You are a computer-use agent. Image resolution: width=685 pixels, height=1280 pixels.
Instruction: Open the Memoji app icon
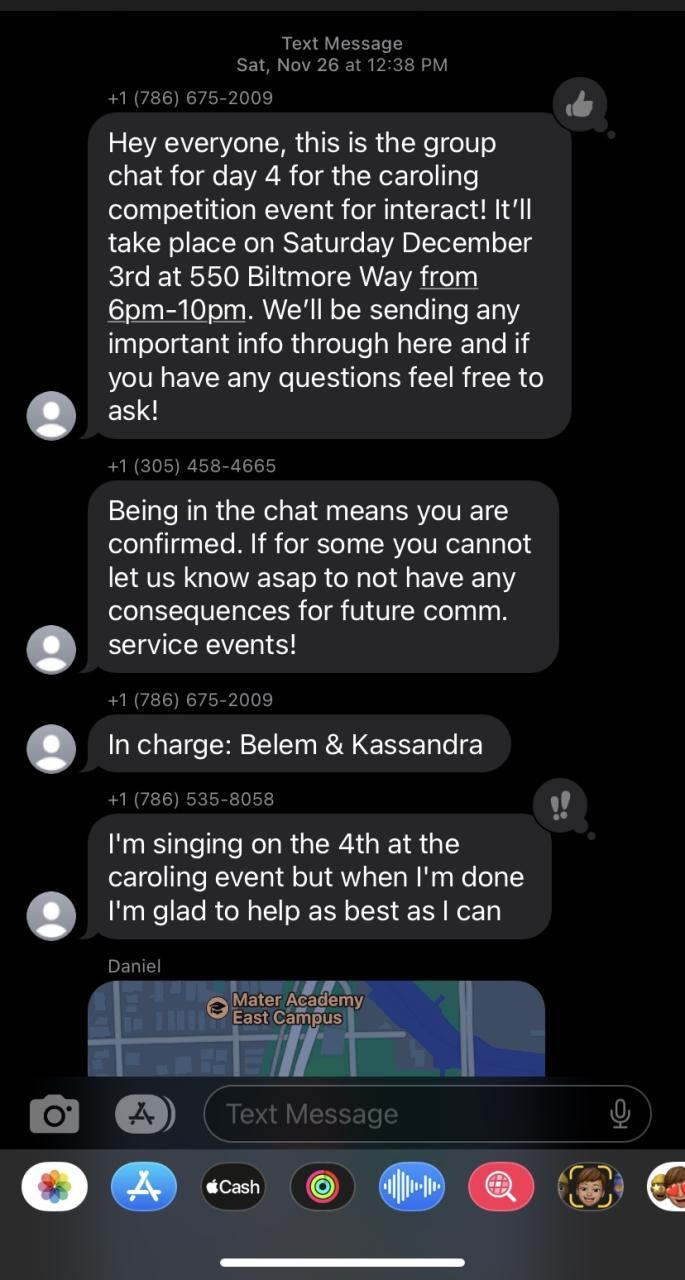(x=590, y=1187)
